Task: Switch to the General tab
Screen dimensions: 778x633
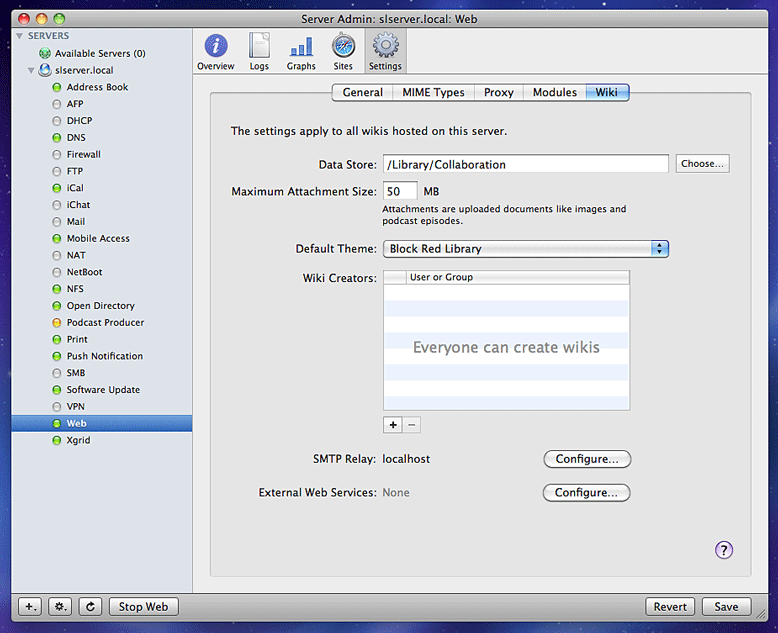Action: (x=363, y=92)
